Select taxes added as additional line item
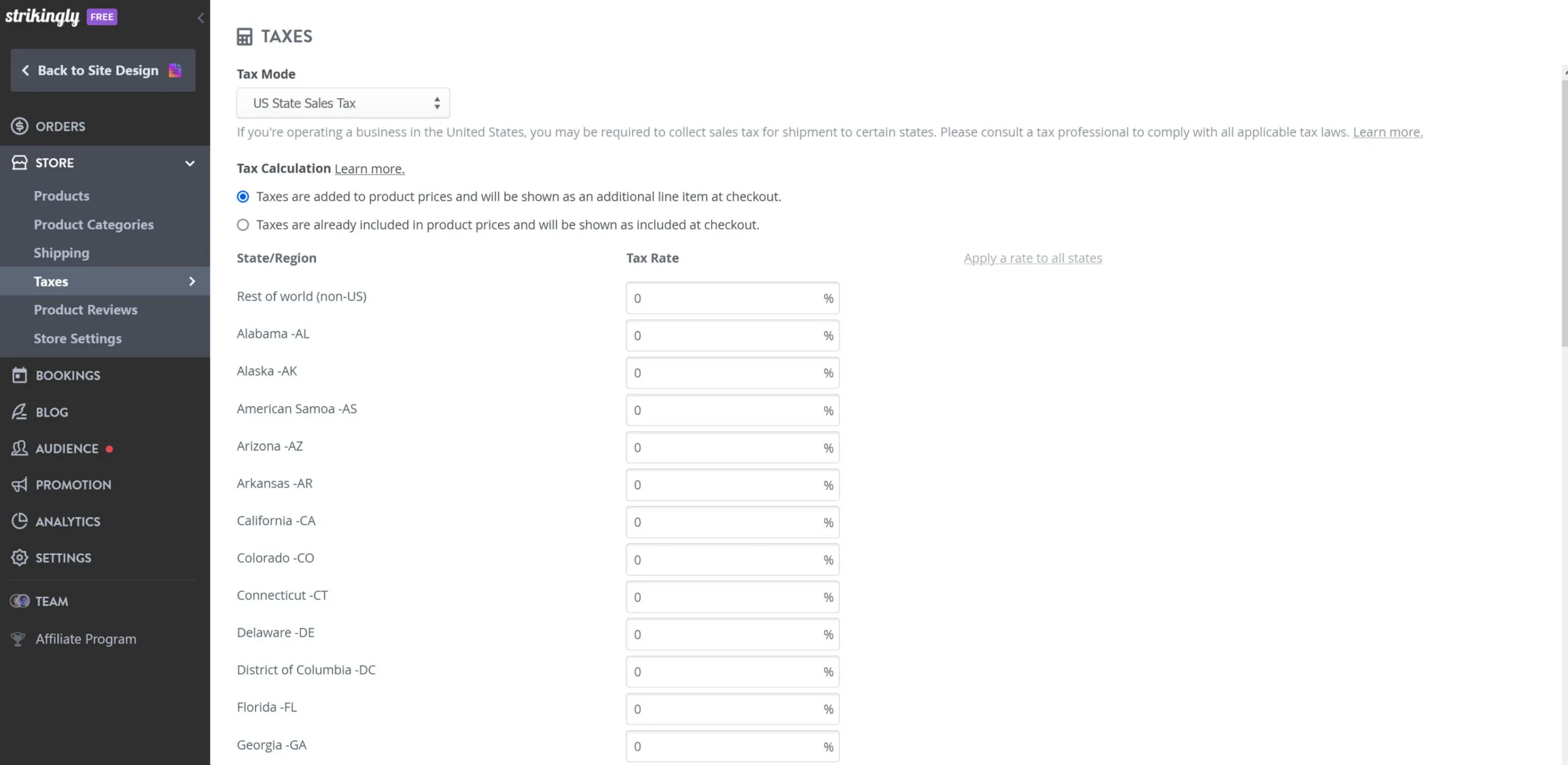 243,197
